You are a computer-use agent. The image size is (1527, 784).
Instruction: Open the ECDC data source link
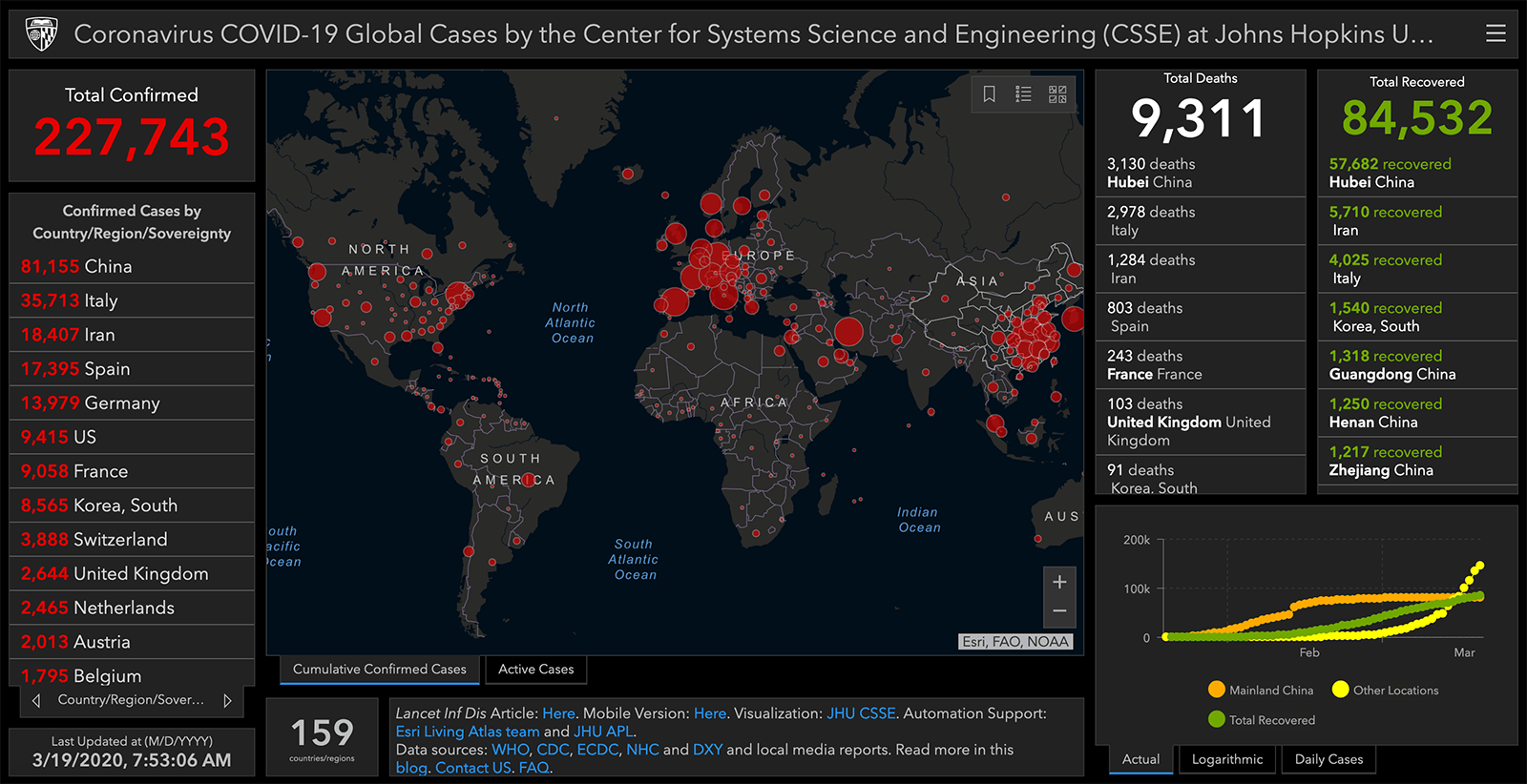coord(597,750)
